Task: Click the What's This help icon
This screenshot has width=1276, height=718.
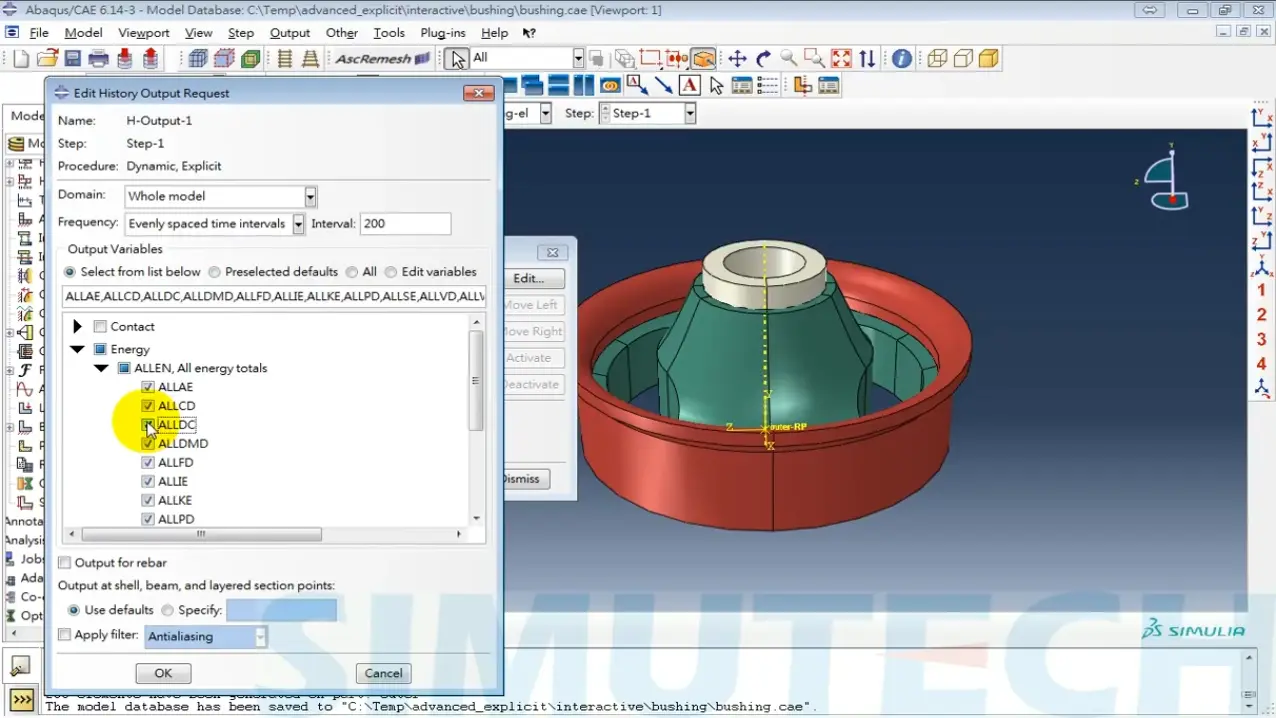Action: click(x=529, y=33)
